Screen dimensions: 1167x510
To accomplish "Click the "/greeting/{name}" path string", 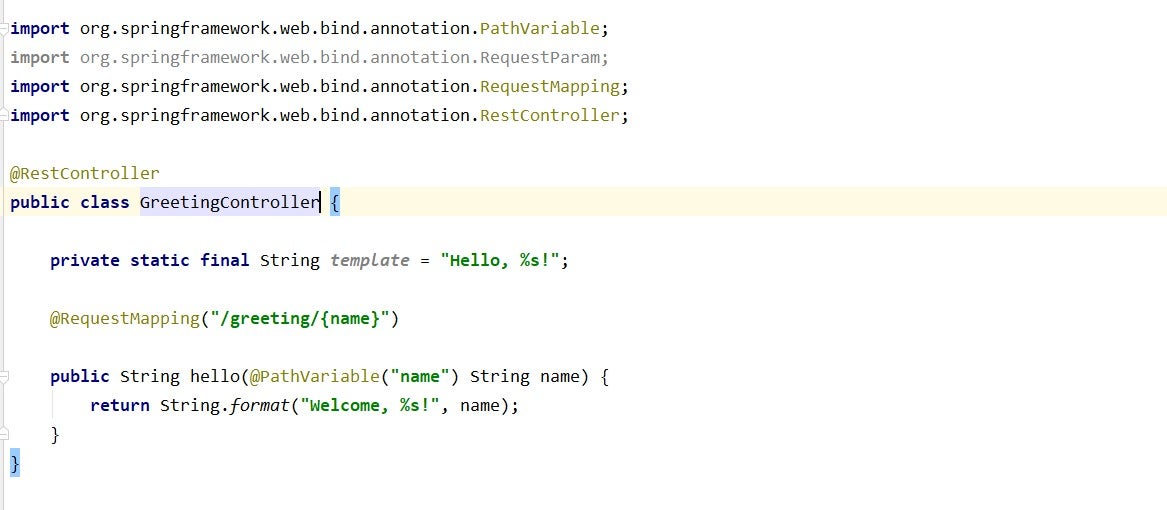I will 299,318.
